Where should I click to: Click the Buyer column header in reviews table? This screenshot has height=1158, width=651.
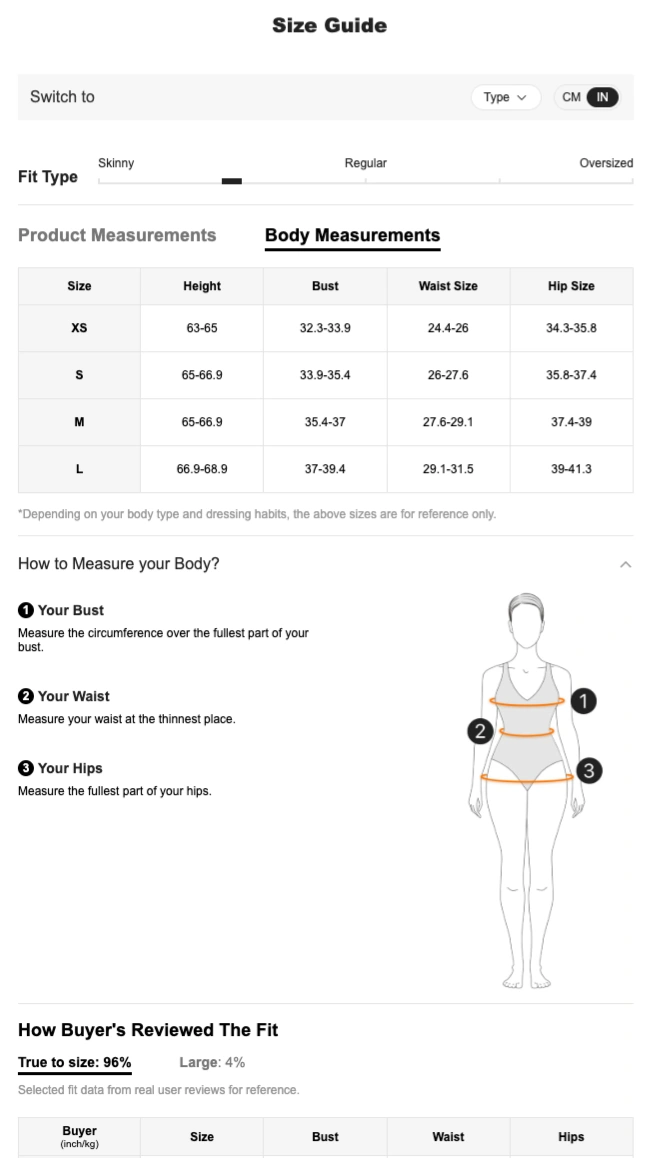click(79, 1136)
